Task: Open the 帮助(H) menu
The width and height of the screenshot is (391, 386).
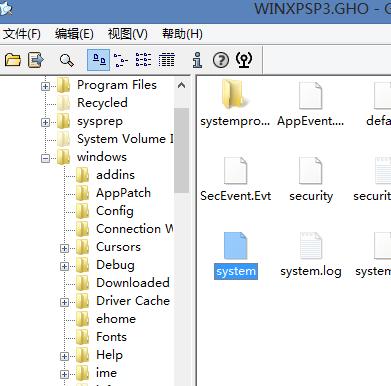Action: [182, 34]
